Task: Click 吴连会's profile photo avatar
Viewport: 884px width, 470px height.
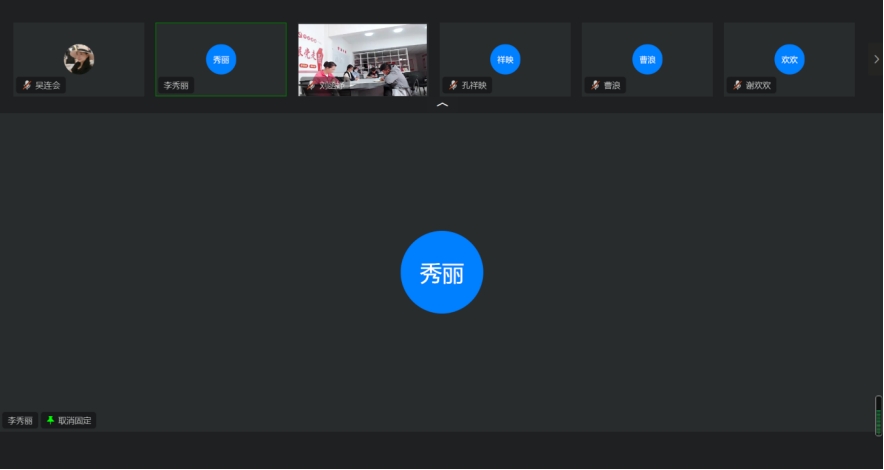Action: point(79,59)
